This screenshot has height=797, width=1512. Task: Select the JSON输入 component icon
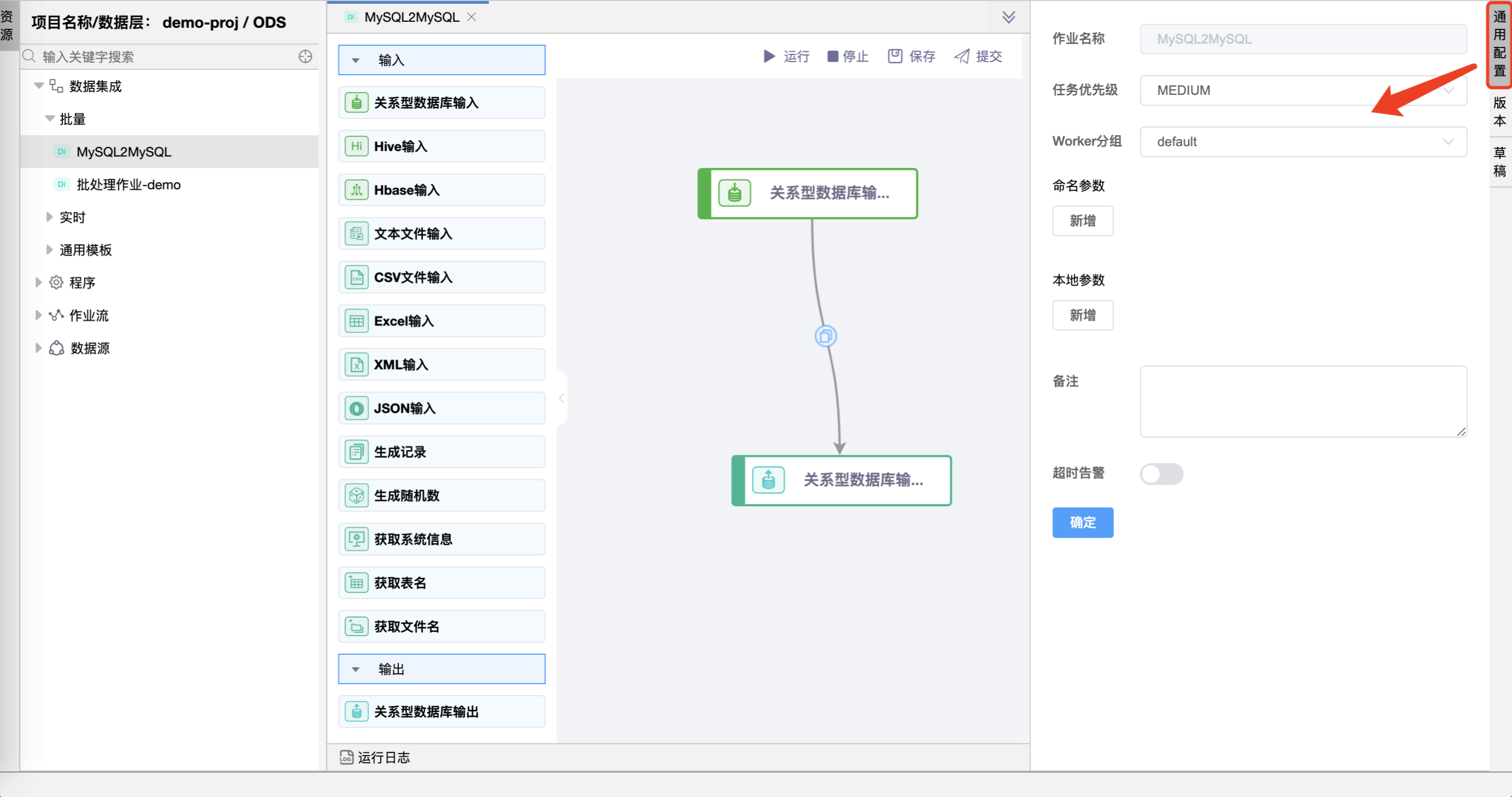point(356,408)
